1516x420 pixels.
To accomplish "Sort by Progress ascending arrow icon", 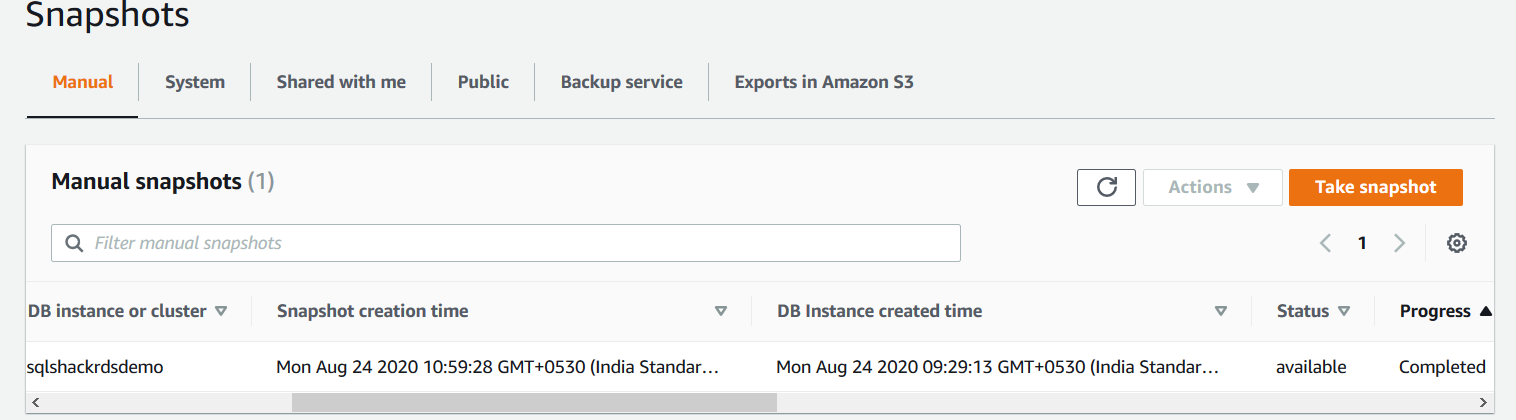I will point(1485,312).
